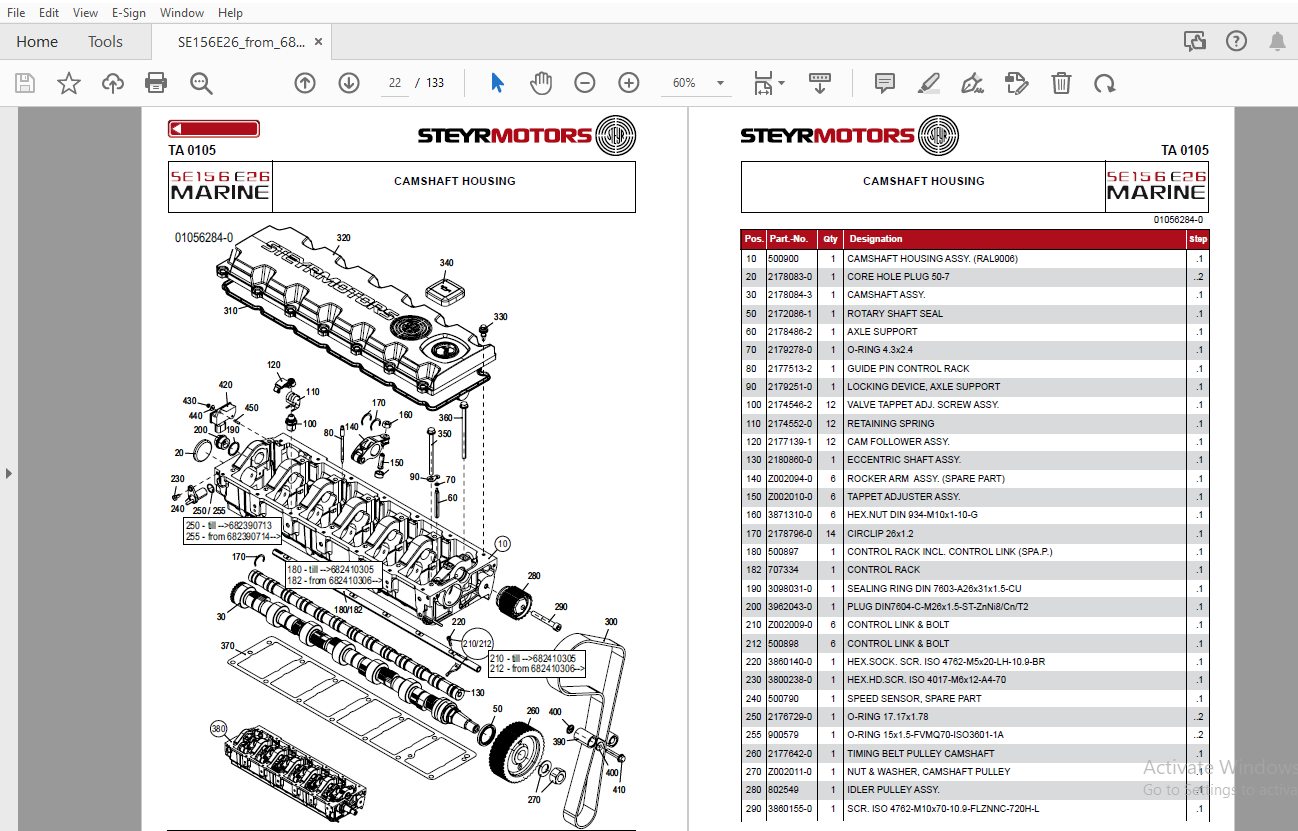1298x831 pixels.
Task: Upload the file via the cloud icon
Action: click(113, 83)
